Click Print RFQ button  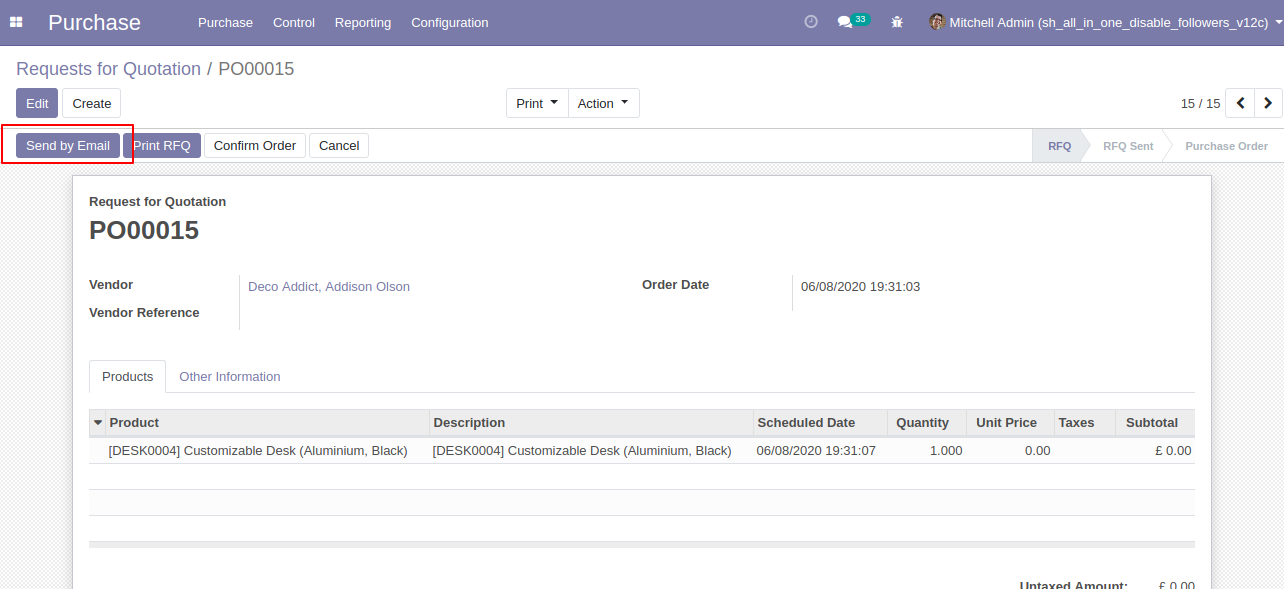pyautogui.click(x=162, y=145)
